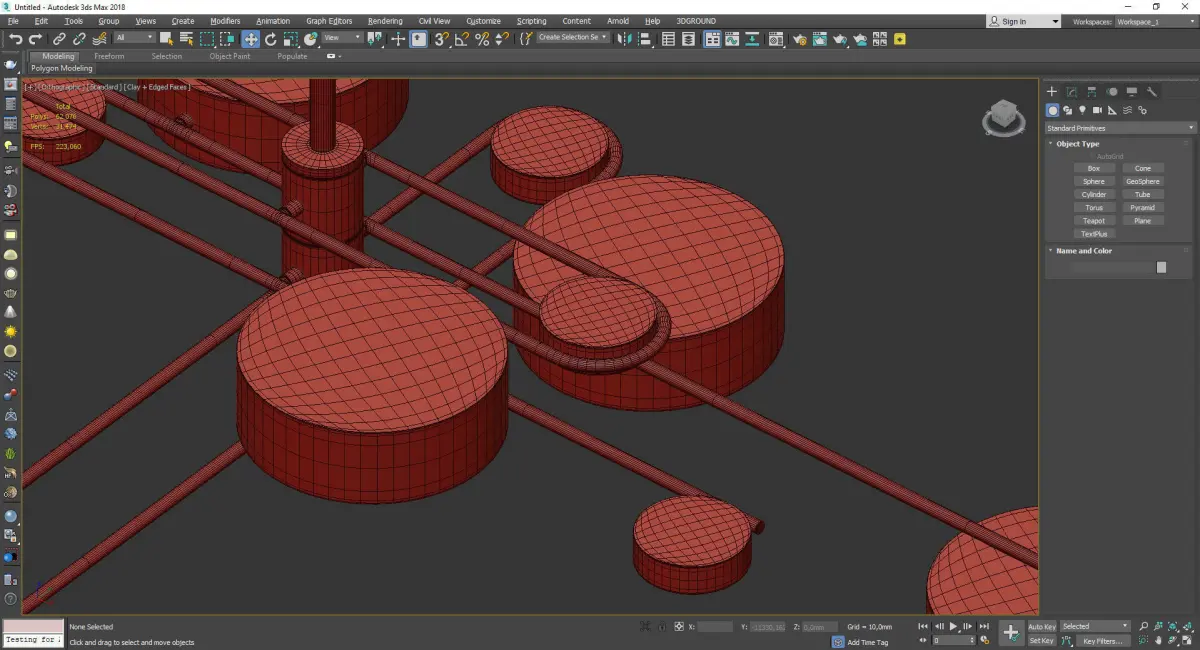Viewport: 1200px width, 650px height.
Task: Click the Mirror tool icon
Action: (624, 39)
